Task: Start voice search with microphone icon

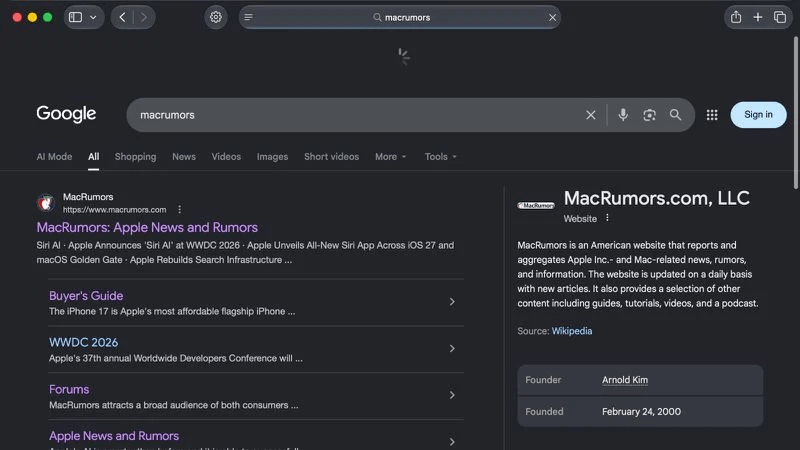Action: pyautogui.click(x=623, y=115)
